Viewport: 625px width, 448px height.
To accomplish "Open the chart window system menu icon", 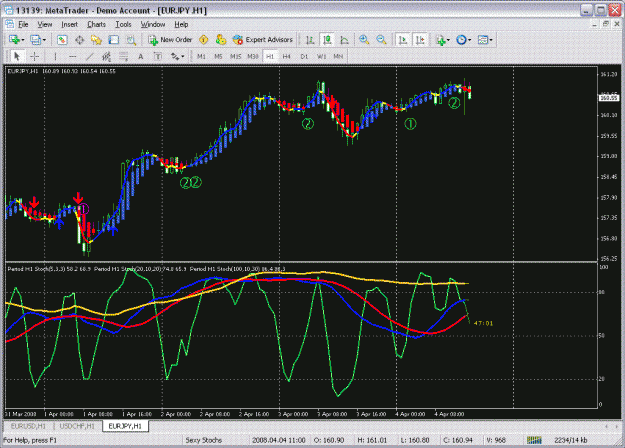I will (x=9, y=24).
